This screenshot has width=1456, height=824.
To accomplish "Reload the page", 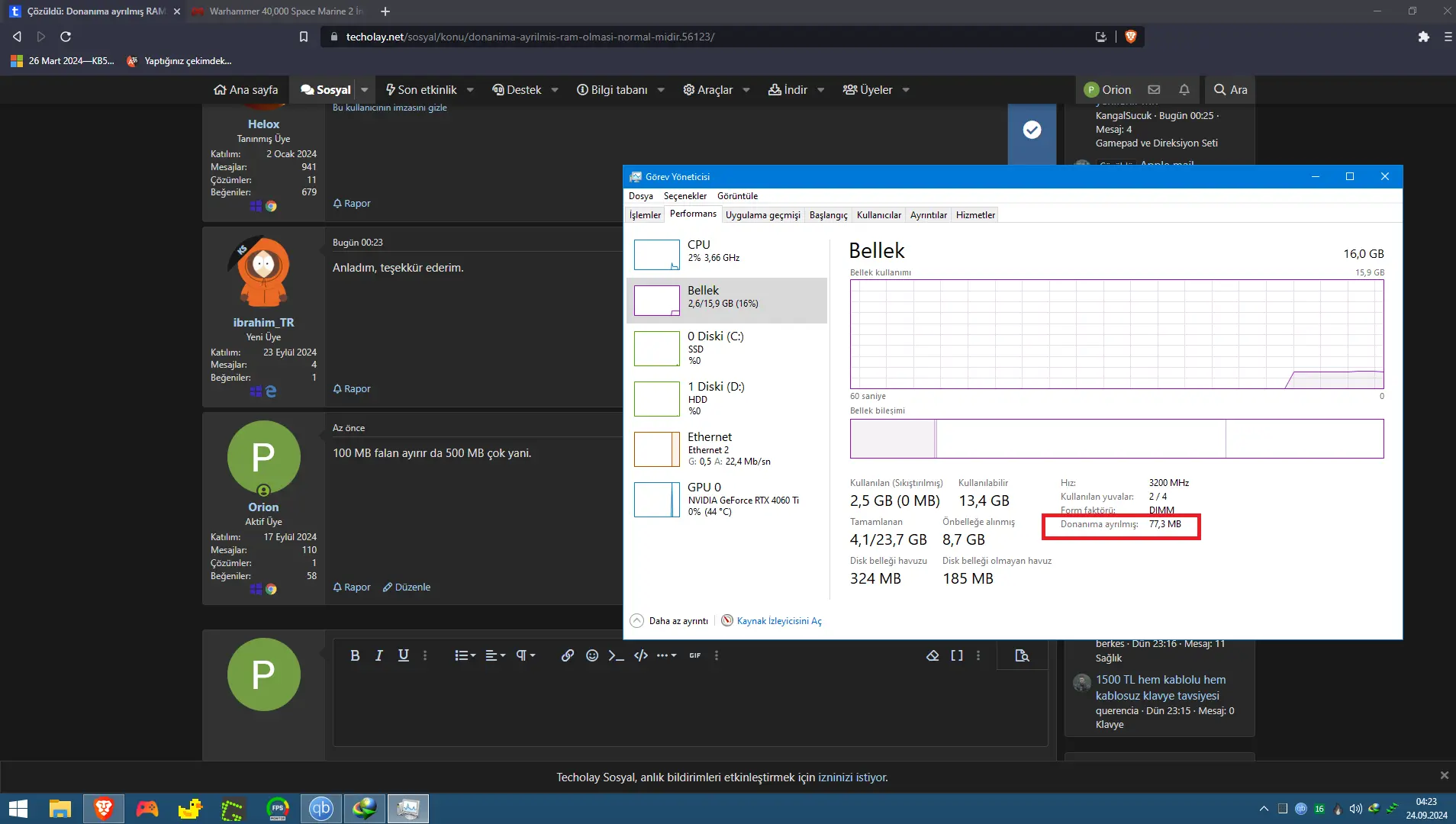I will click(x=66, y=37).
